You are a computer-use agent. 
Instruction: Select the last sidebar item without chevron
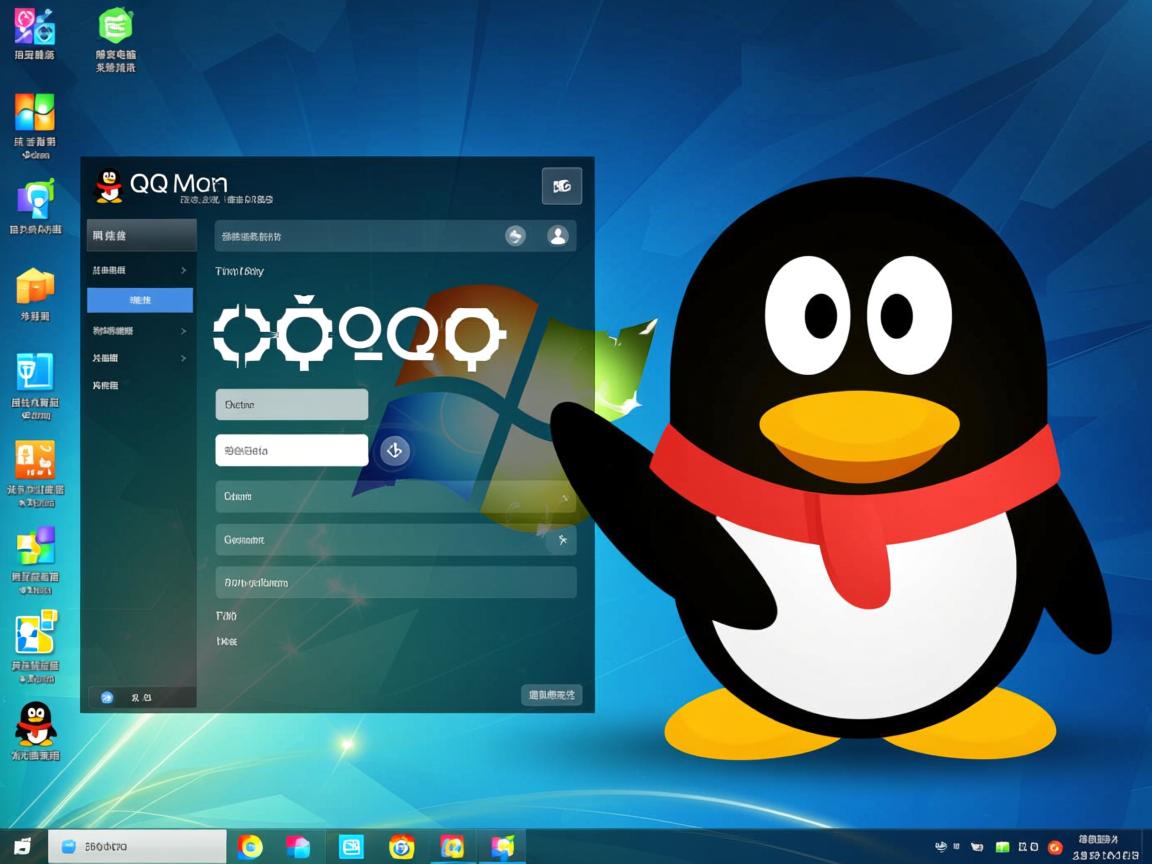pyautogui.click(x=106, y=385)
